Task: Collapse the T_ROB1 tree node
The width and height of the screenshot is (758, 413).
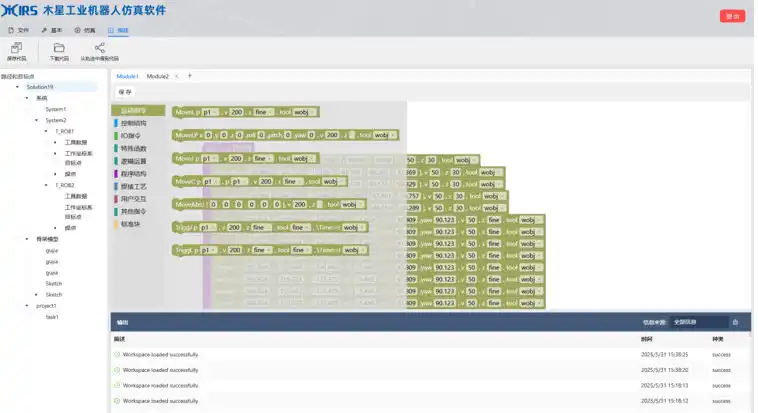Action: (x=45, y=131)
